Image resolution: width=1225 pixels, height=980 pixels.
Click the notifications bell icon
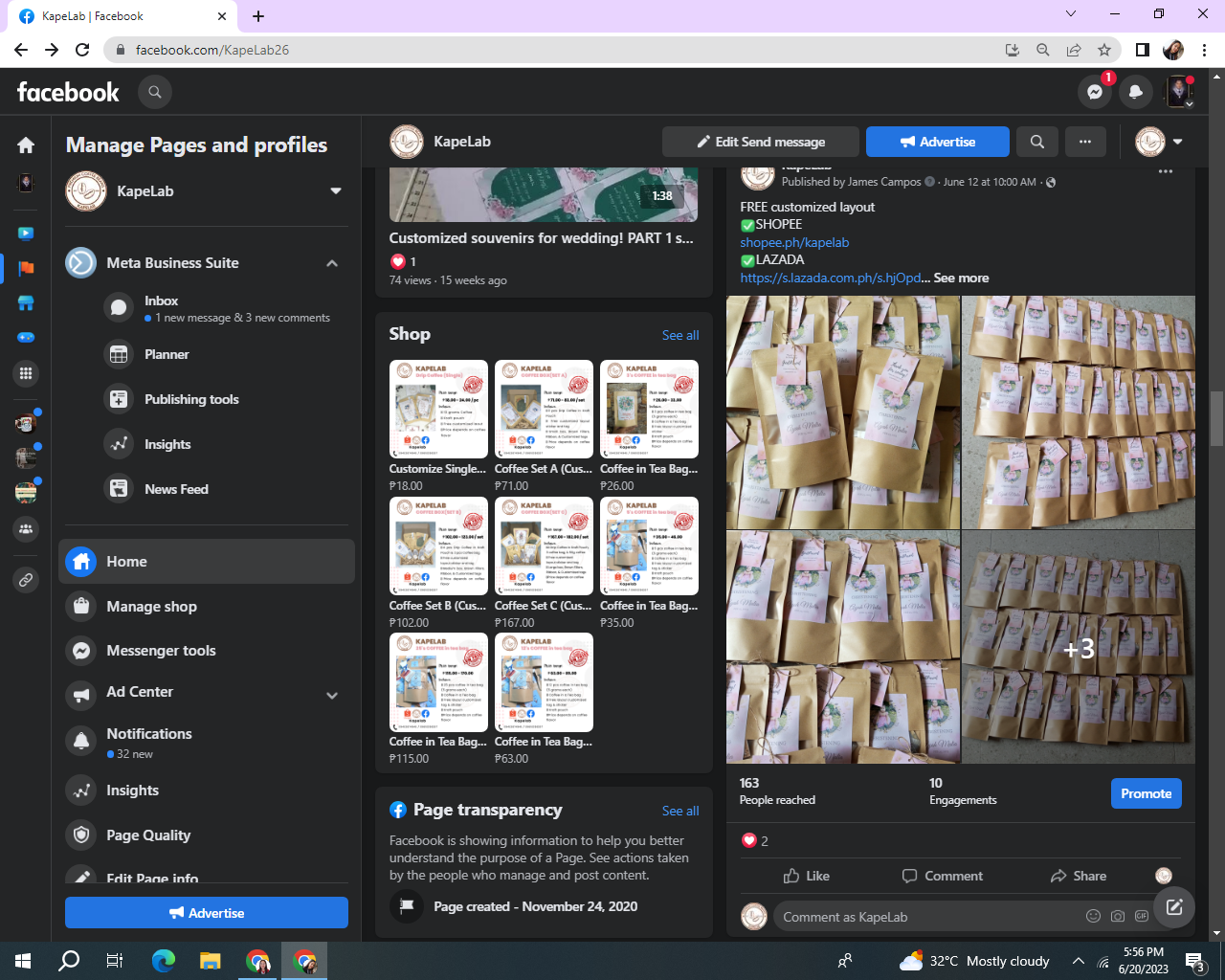[1136, 92]
